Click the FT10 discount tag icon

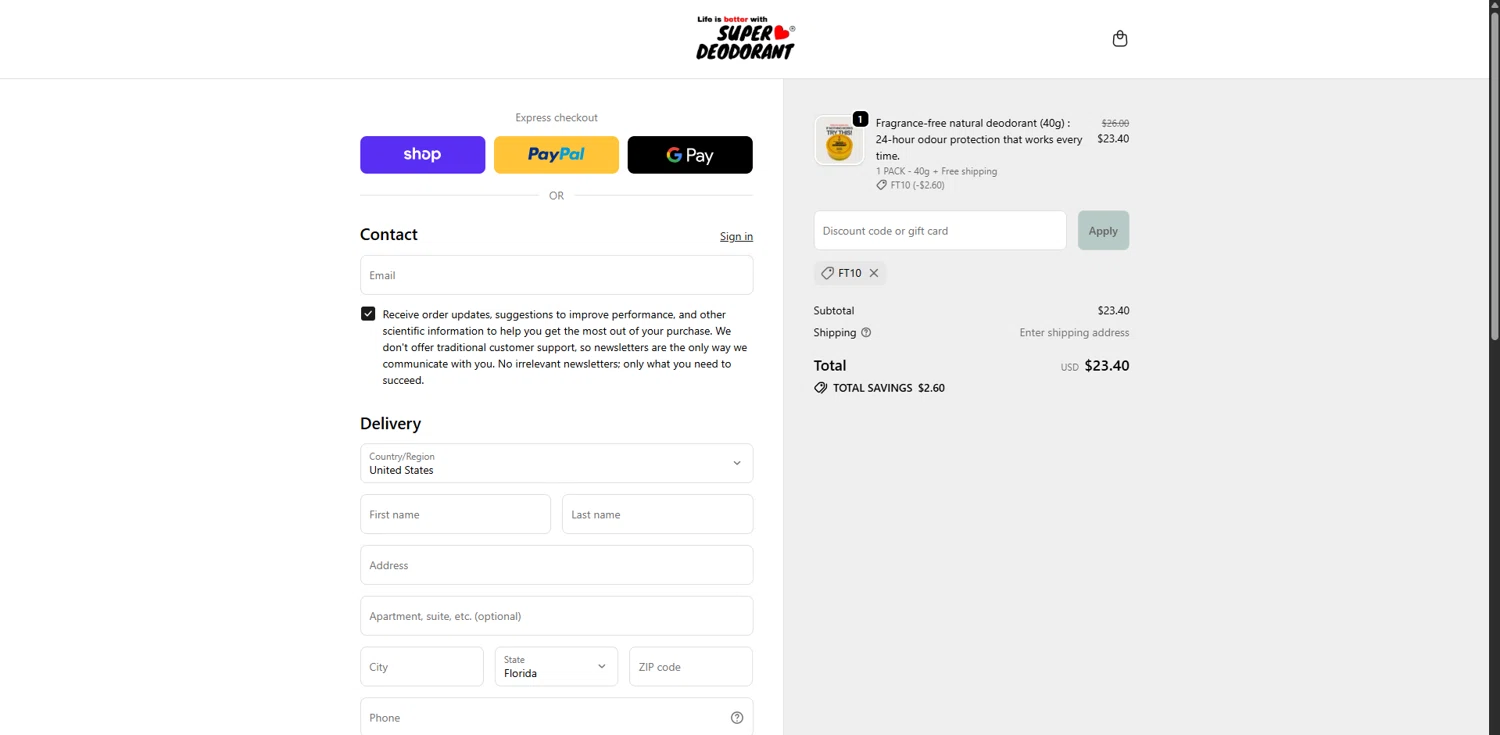tap(828, 273)
